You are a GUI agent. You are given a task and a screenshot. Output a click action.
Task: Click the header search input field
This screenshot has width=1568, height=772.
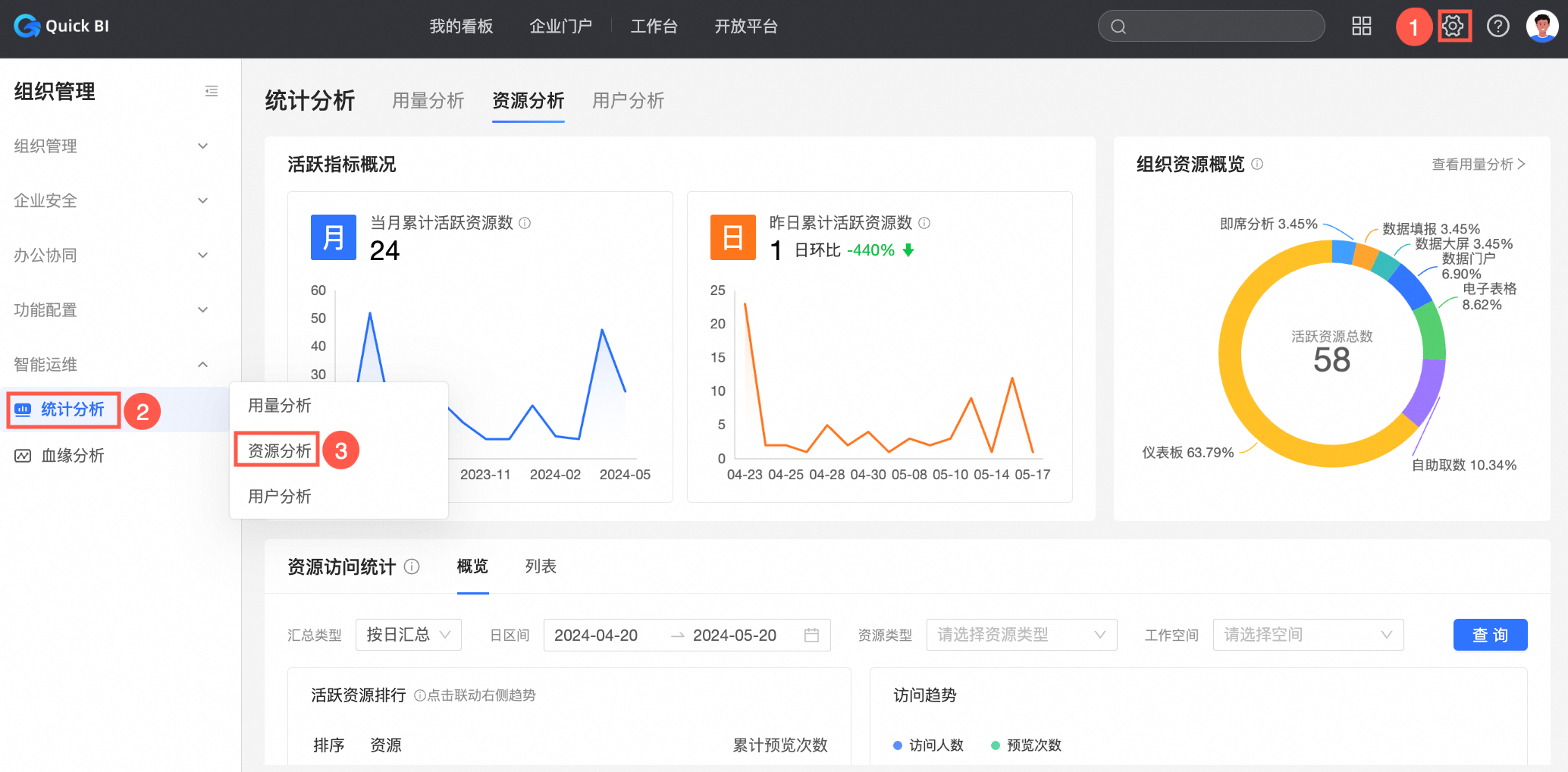(x=1212, y=27)
